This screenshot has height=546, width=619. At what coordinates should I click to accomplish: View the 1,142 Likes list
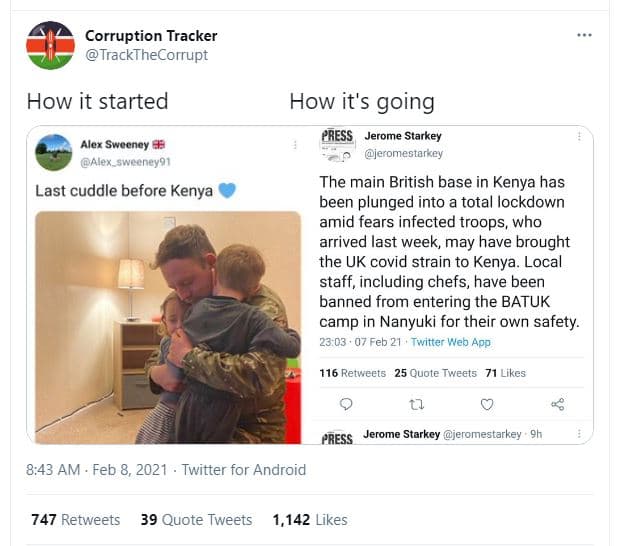tap(310, 519)
